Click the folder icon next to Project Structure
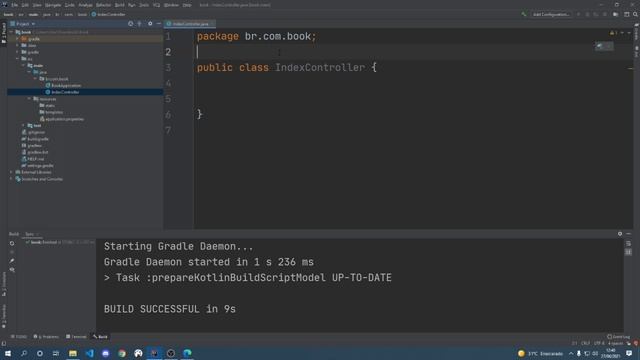Image resolution: width=640 pixels, height=360 pixels. coord(616,14)
